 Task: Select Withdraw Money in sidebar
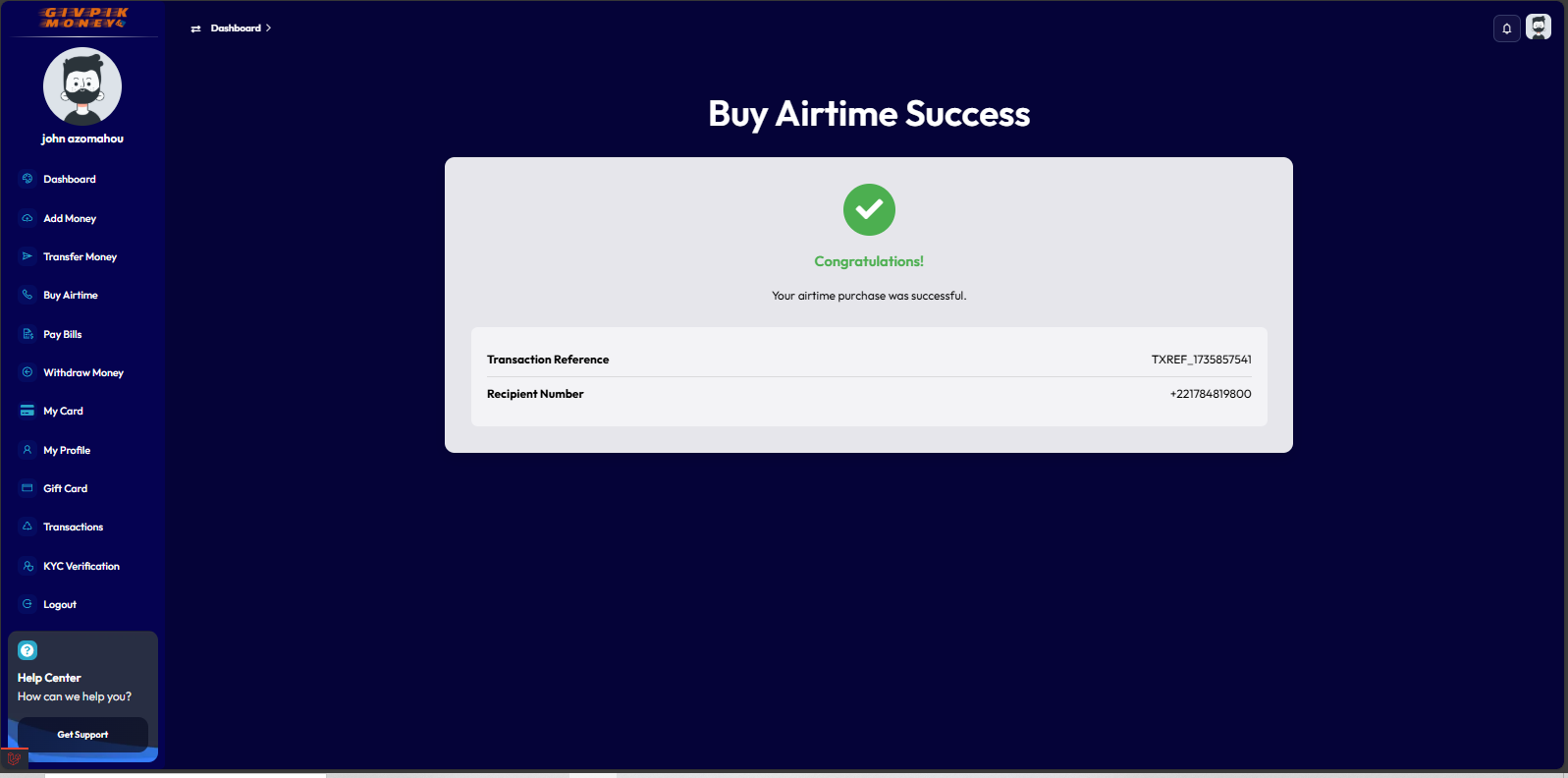point(83,372)
